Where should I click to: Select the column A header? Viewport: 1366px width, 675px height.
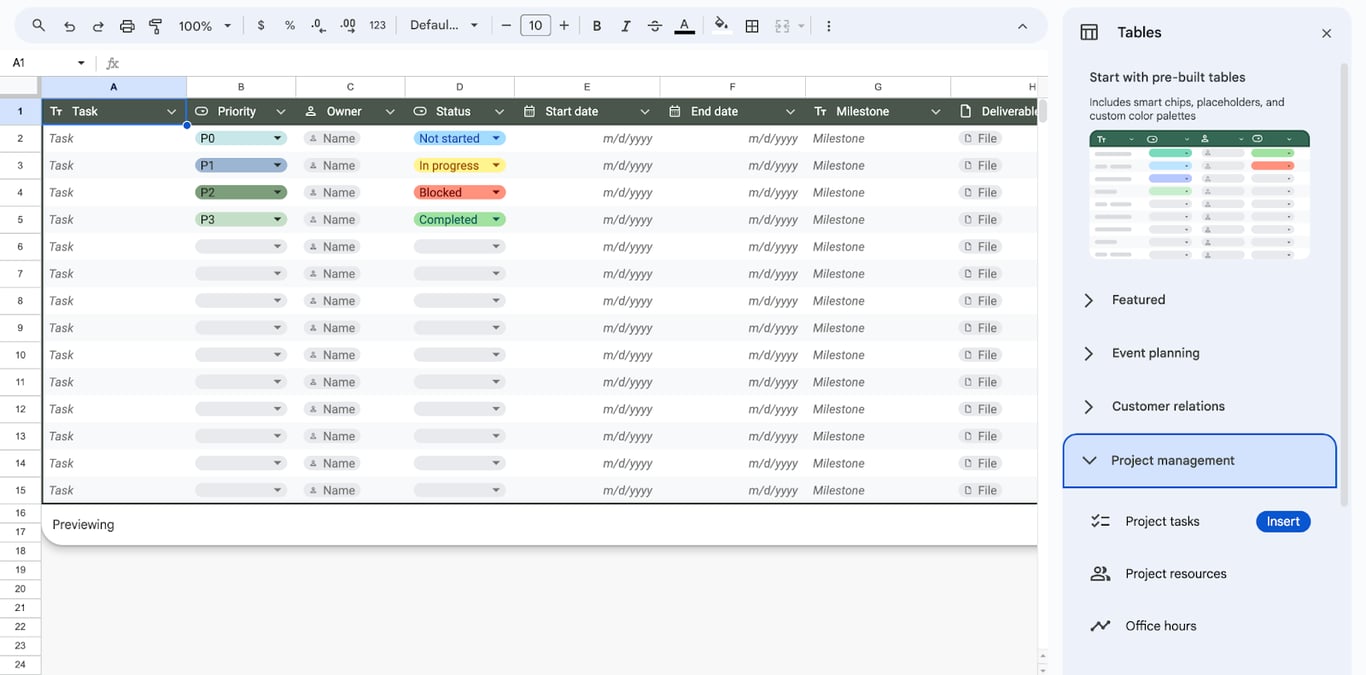tap(114, 87)
